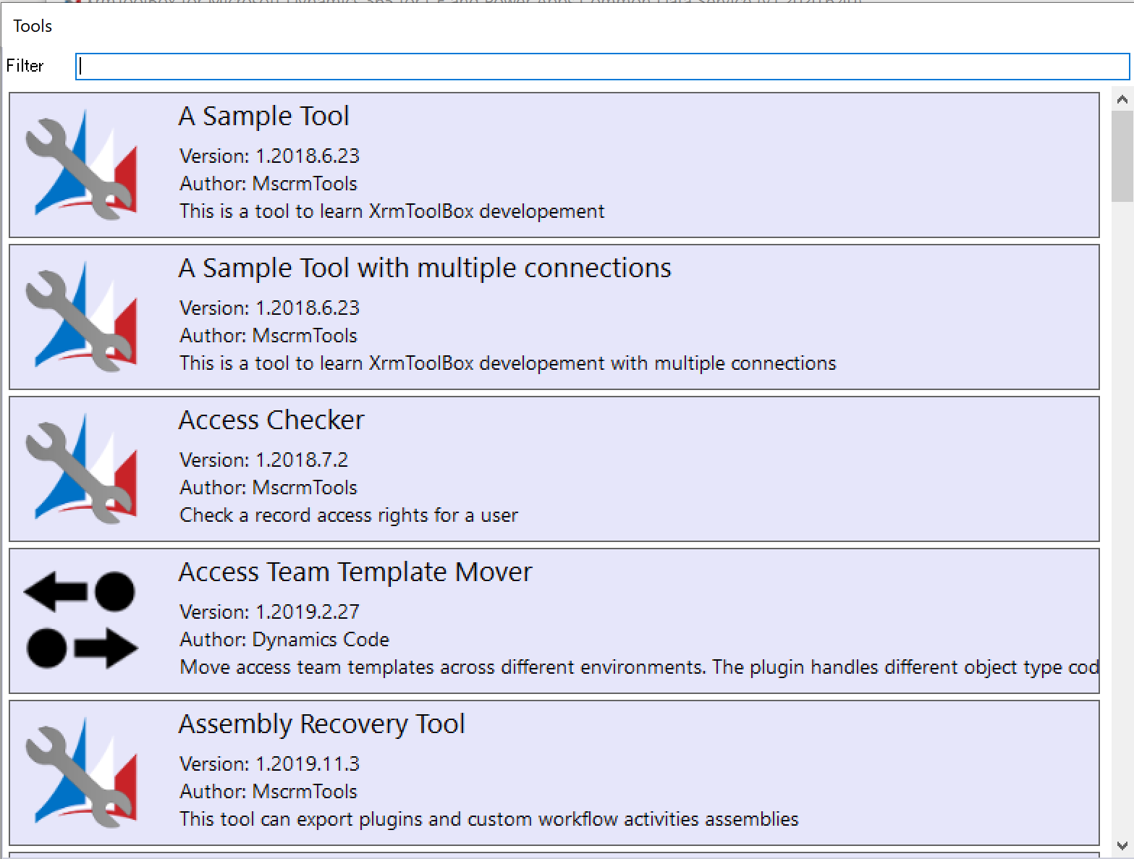Viewport: 1134px width, 859px height.
Task: Click 'This tool can export plugins' description
Action: (489, 819)
